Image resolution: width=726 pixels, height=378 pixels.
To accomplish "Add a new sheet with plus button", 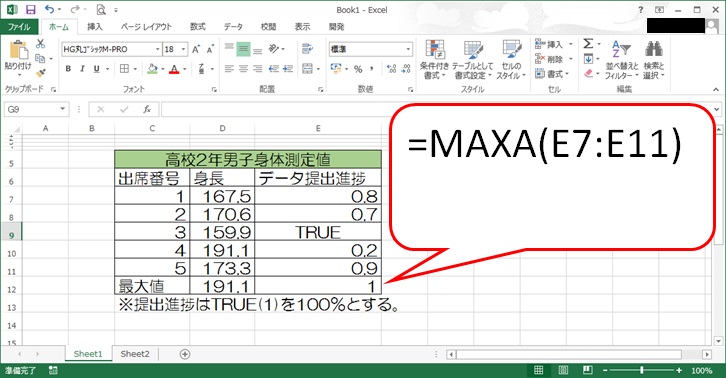I will tap(185, 354).
